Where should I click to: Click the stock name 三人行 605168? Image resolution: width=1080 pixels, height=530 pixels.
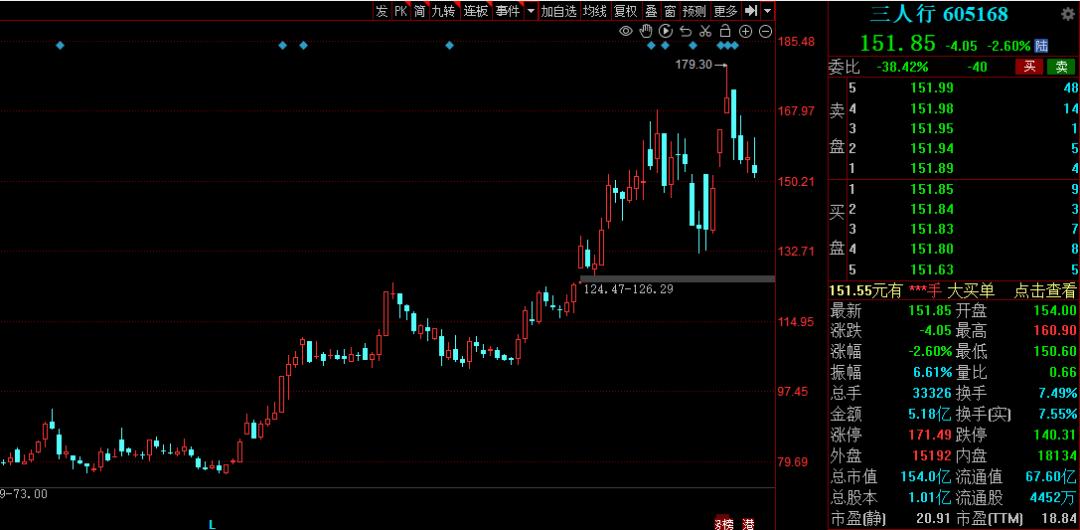click(x=939, y=14)
